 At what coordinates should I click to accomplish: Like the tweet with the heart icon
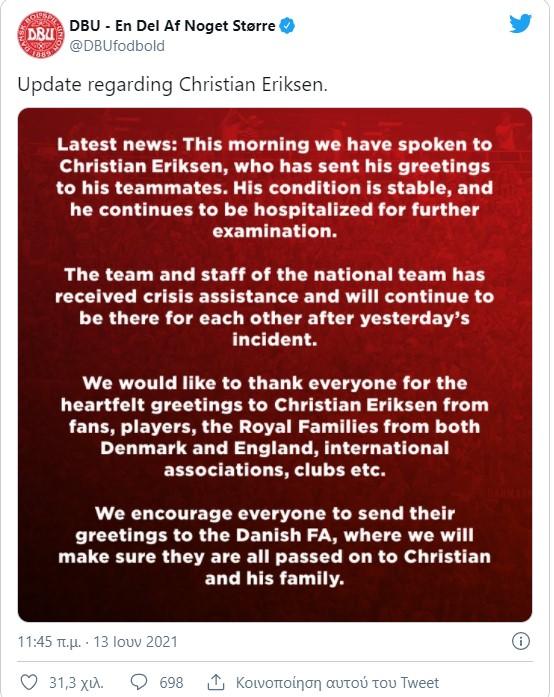29,682
